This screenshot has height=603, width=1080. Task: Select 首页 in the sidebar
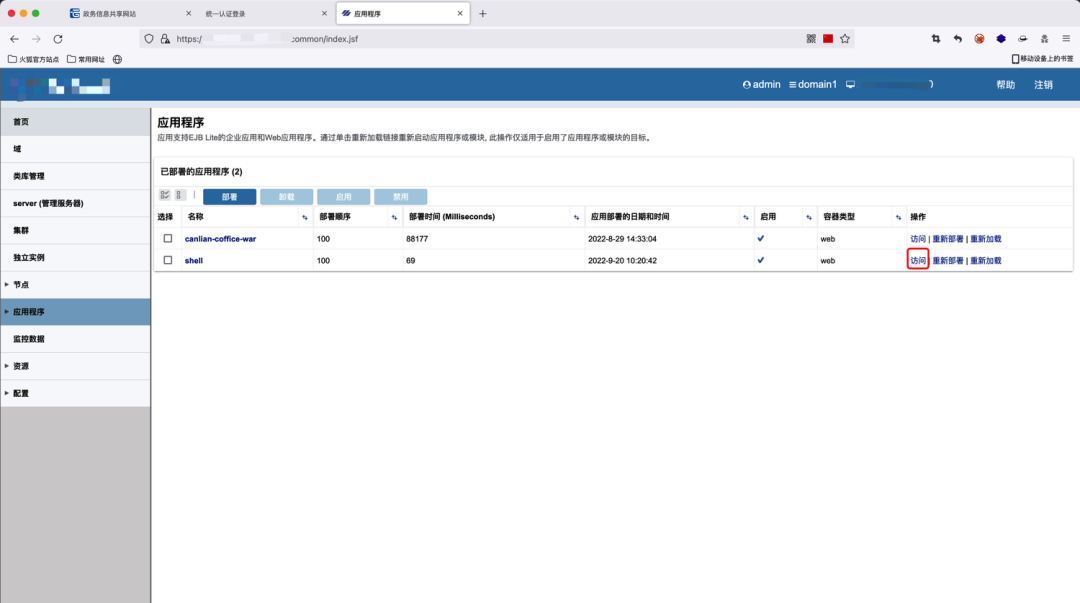76,122
